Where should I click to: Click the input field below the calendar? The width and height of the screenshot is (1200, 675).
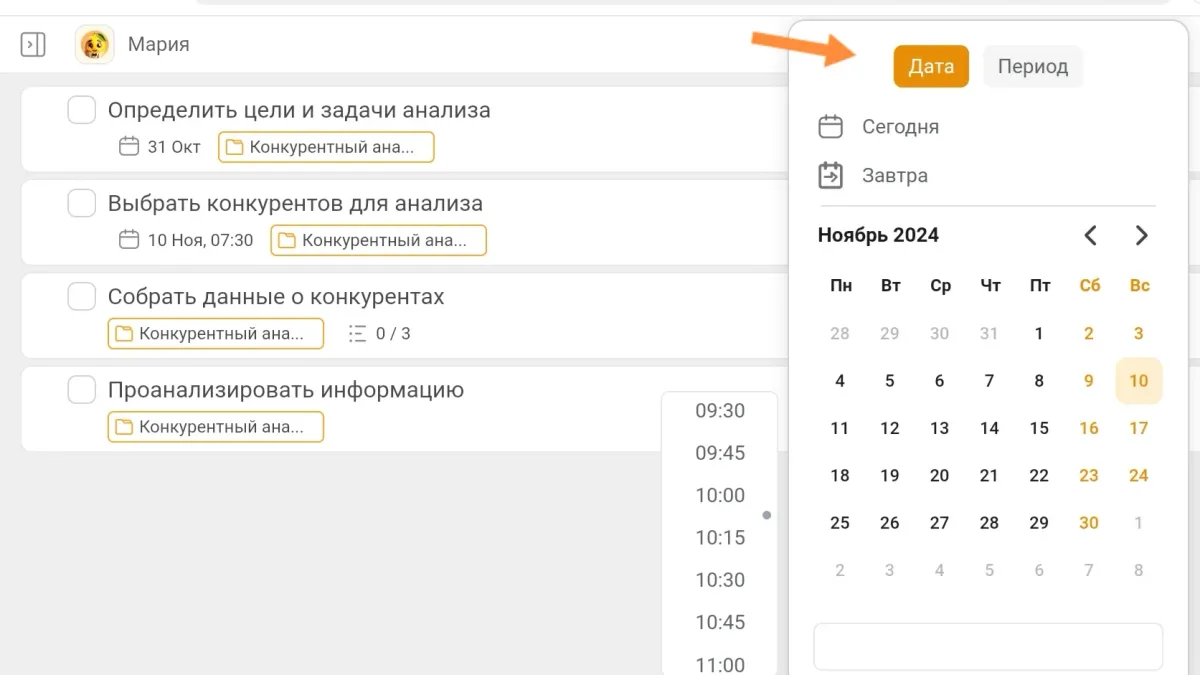(x=987, y=647)
